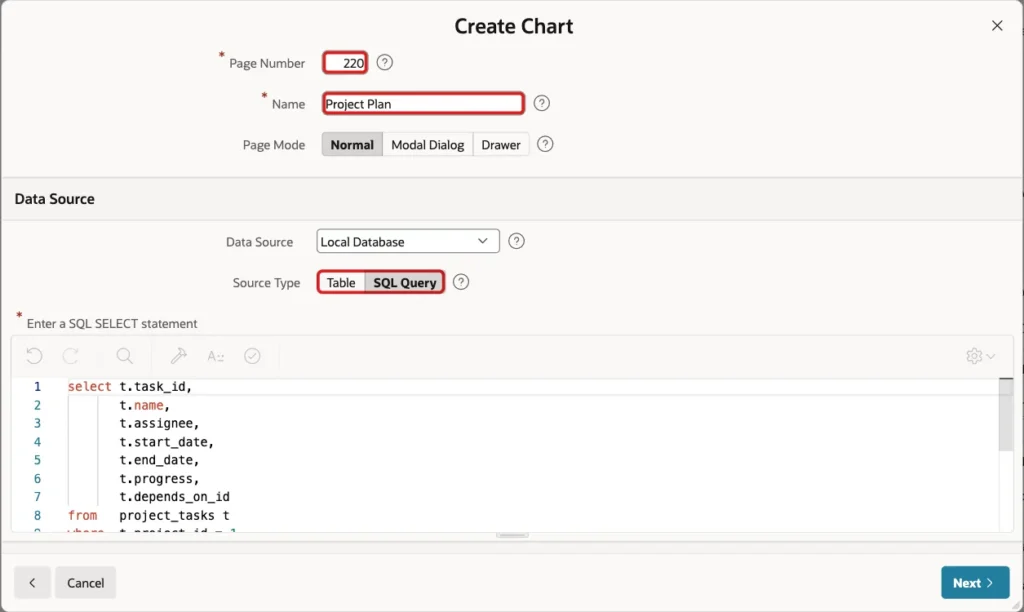This screenshot has height=612, width=1024.
Task: Go back with the previous arrow button
Action: pyautogui.click(x=32, y=583)
